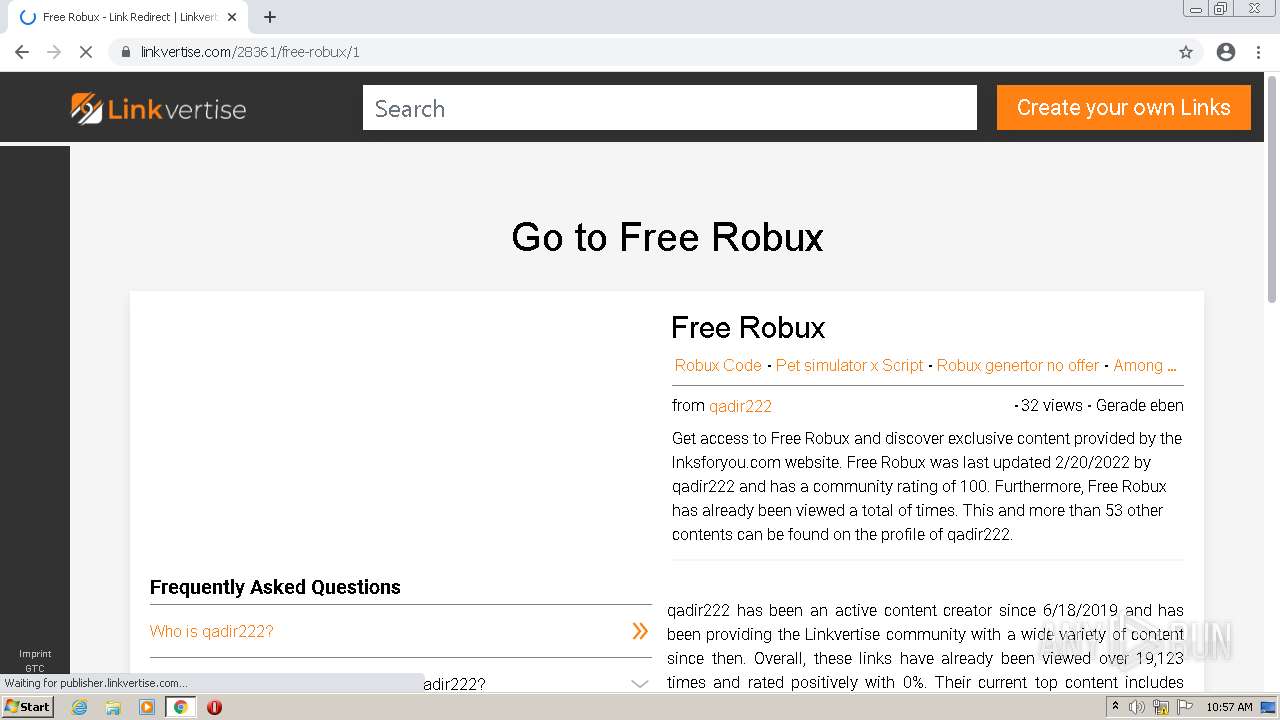This screenshot has width=1280, height=720.
Task: Stop loading the page with the X icon
Action: [86, 52]
